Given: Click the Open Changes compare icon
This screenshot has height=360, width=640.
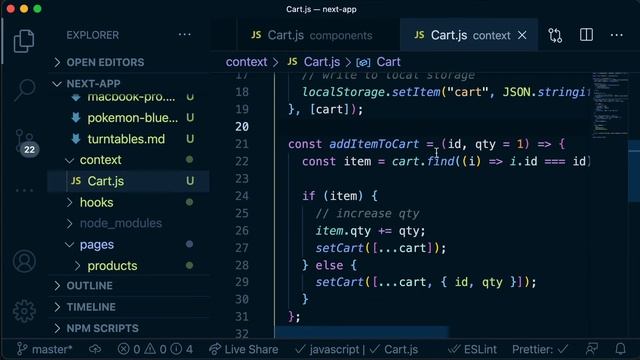Looking at the screenshot, I should [x=555, y=35].
